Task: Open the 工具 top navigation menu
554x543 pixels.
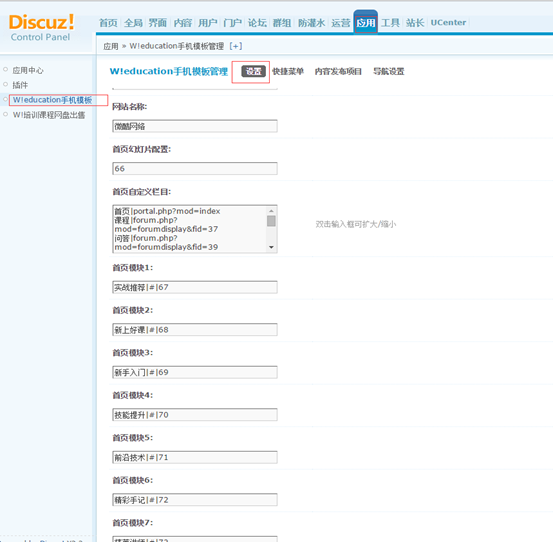Action: tap(390, 23)
